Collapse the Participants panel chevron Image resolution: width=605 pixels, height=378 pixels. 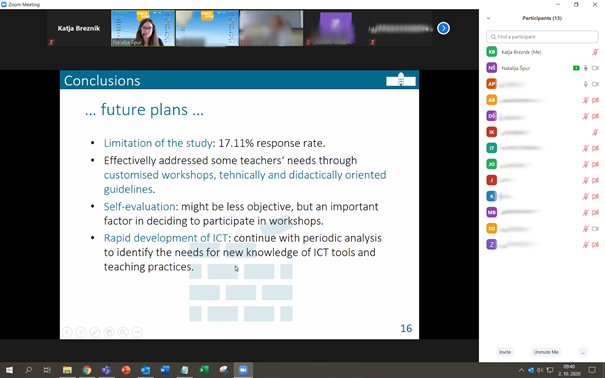pyautogui.click(x=488, y=18)
